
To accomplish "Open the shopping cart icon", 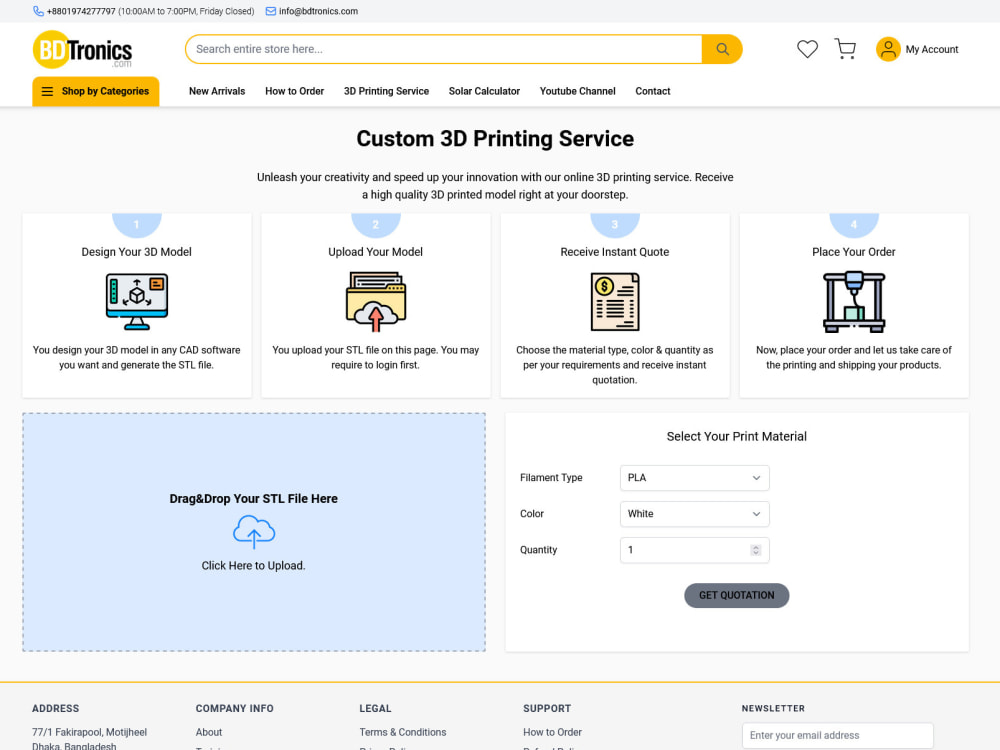I will pos(845,49).
